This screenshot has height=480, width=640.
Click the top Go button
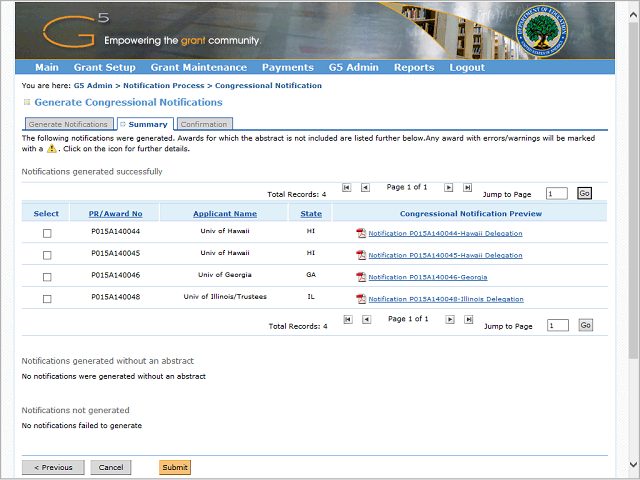pyautogui.click(x=584, y=193)
